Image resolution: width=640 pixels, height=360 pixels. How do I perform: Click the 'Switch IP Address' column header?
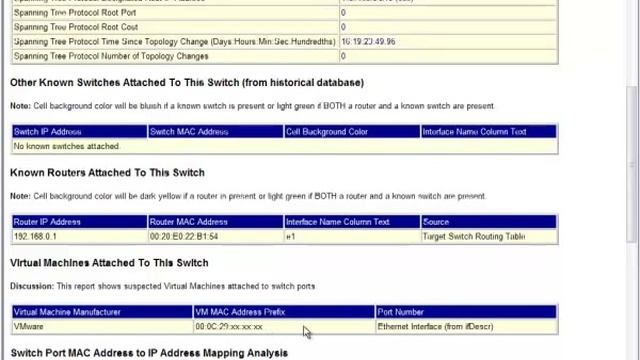tap(80, 132)
